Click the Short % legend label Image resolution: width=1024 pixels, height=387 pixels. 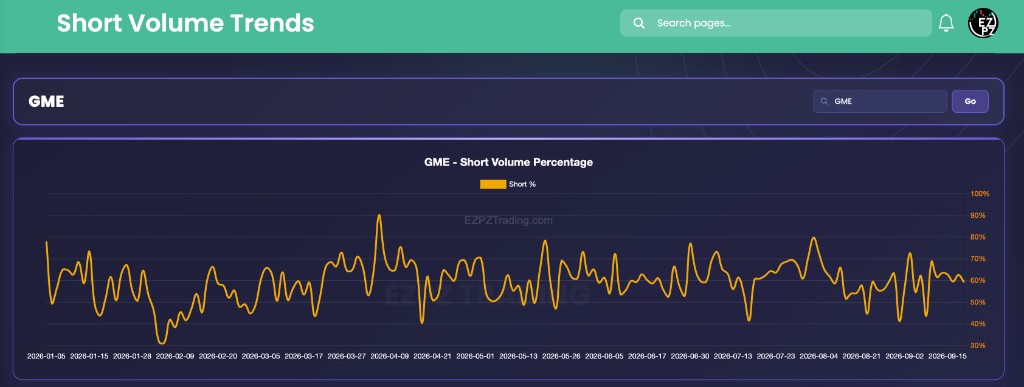point(522,184)
